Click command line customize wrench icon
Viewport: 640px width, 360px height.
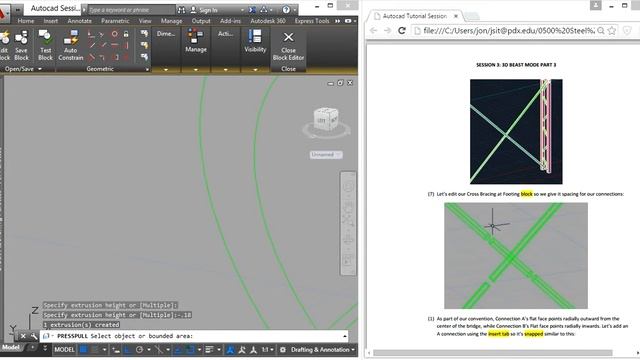33,336
